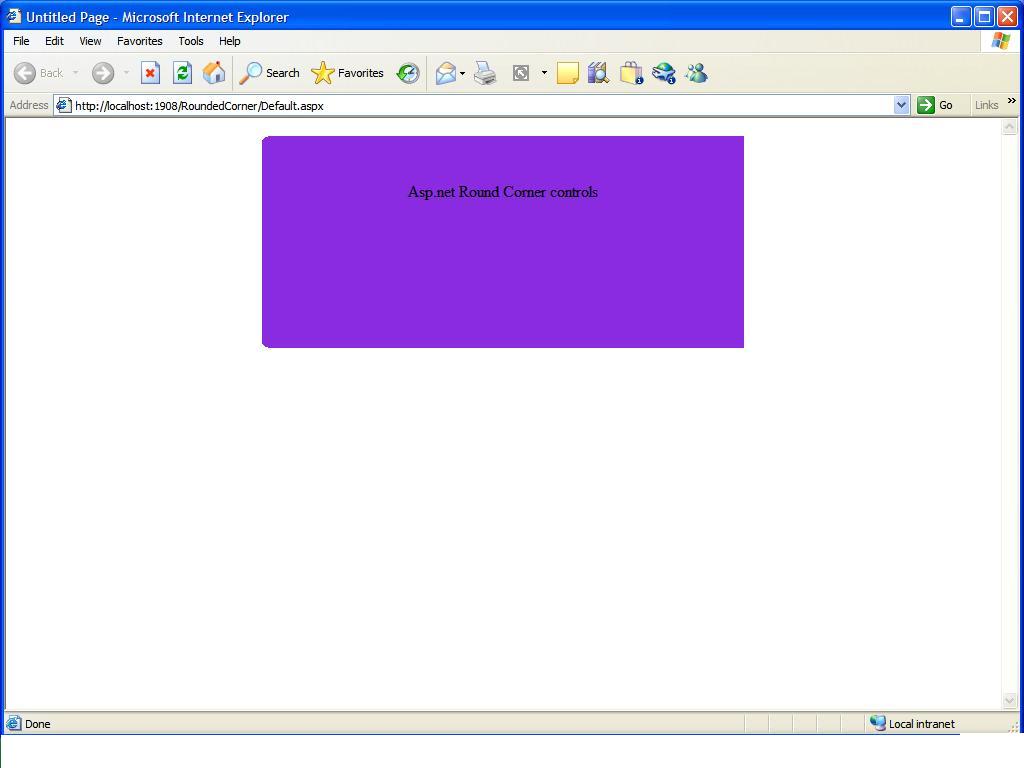Open the Messenger people icon
Viewport: 1024px width, 768px height.
696,73
